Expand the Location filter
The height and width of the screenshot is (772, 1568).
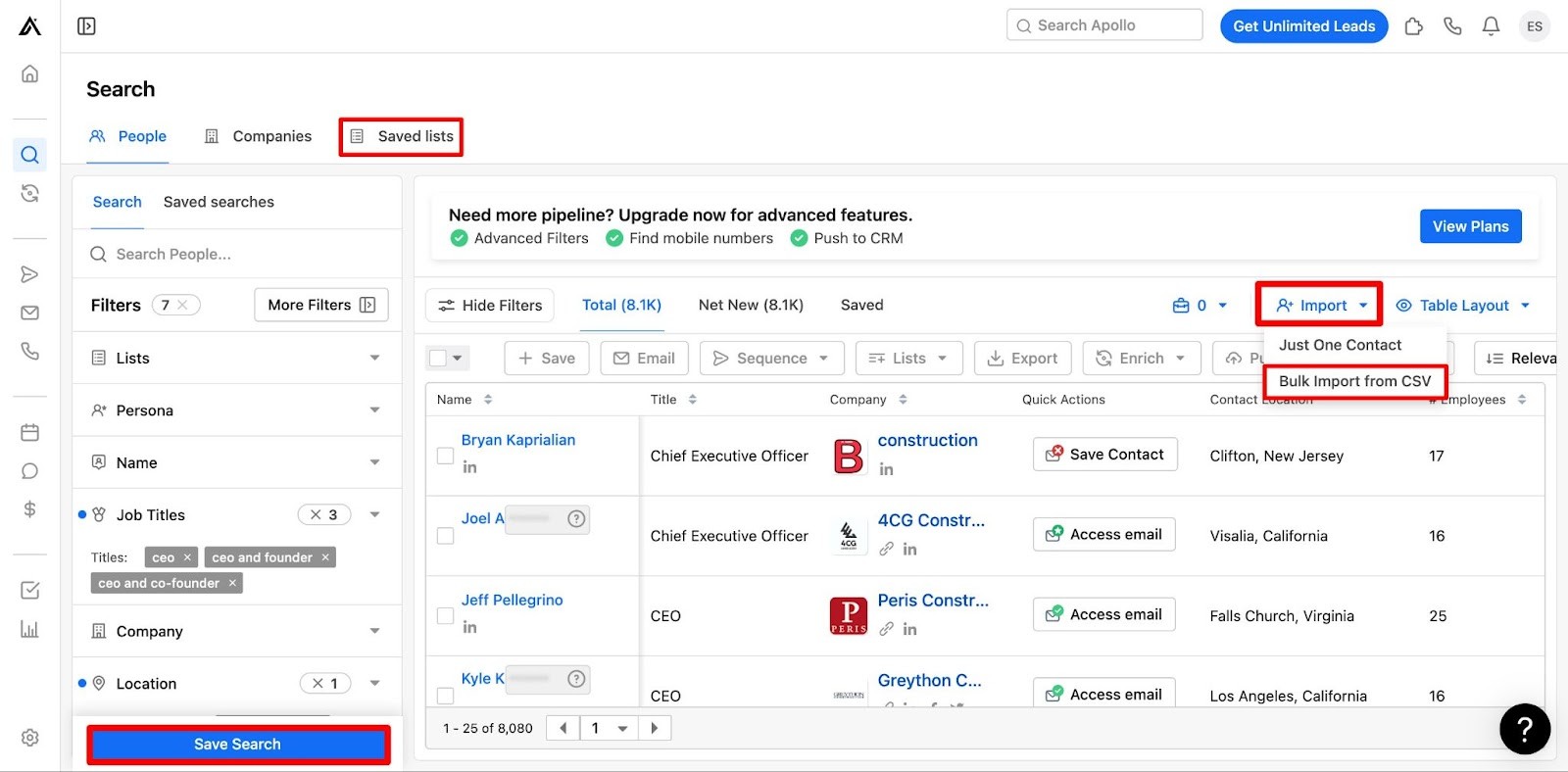pos(374,683)
